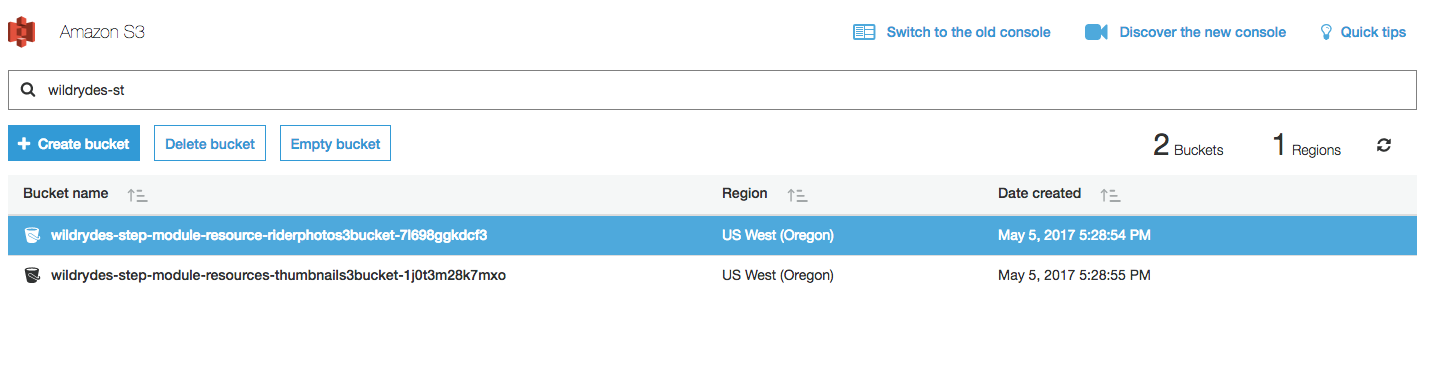Click the old console switch icon
This screenshot has width=1436, height=383.
(864, 32)
